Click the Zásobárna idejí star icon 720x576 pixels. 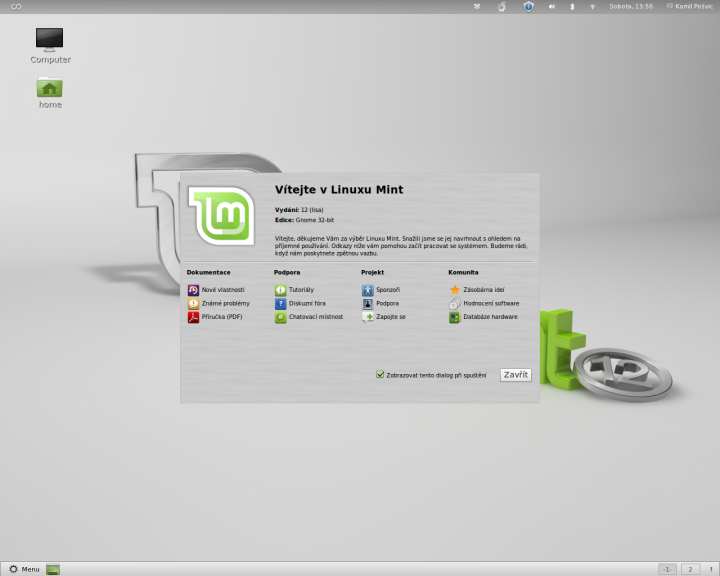click(x=455, y=290)
